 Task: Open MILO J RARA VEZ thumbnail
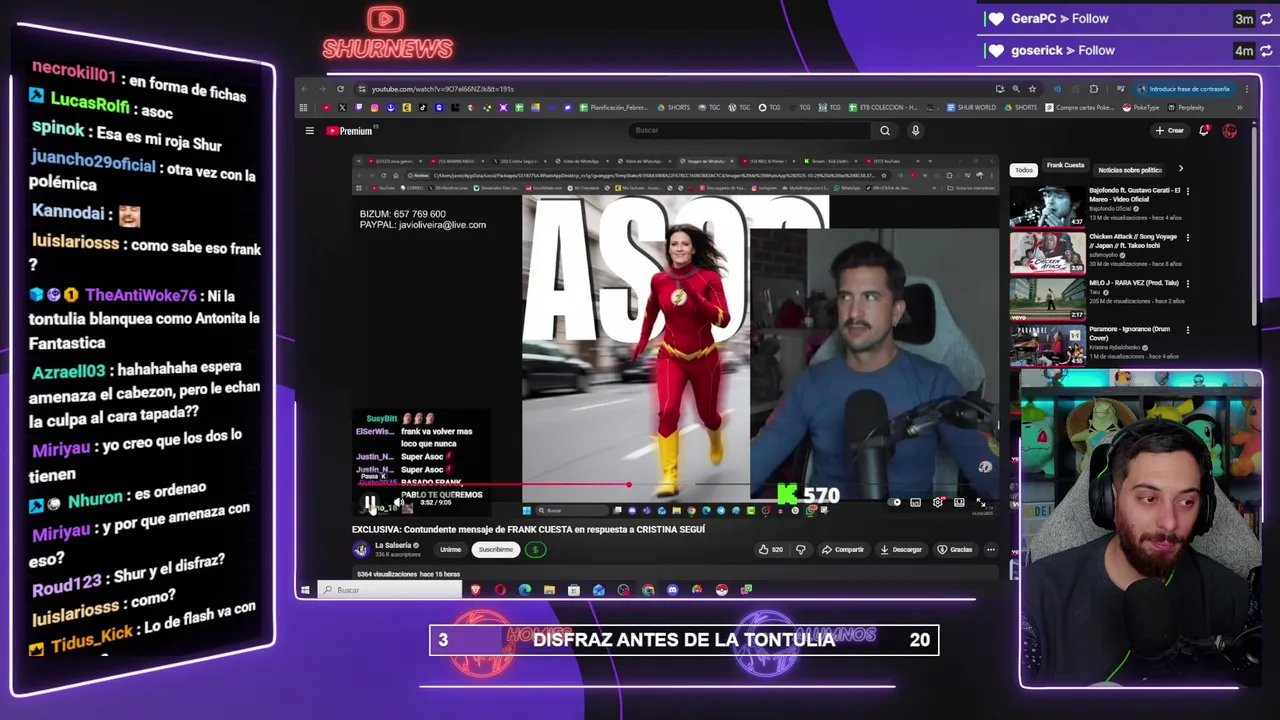[x=1047, y=299]
